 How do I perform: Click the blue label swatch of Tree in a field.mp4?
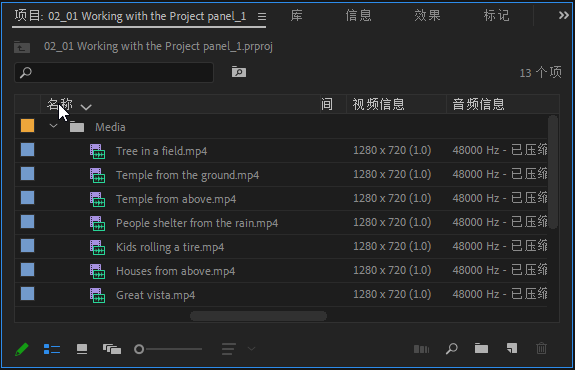point(28,150)
